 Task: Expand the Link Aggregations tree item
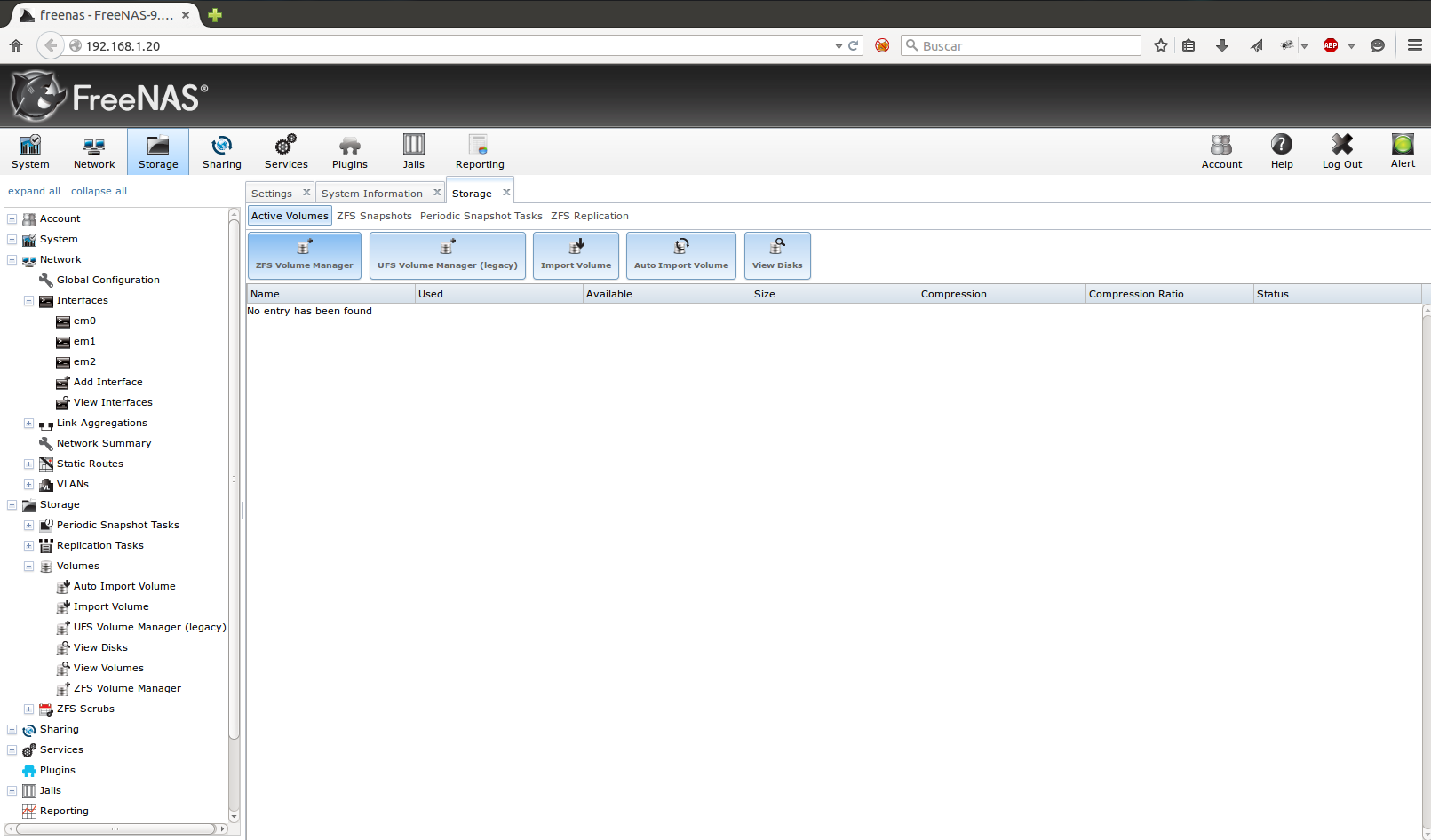click(28, 423)
